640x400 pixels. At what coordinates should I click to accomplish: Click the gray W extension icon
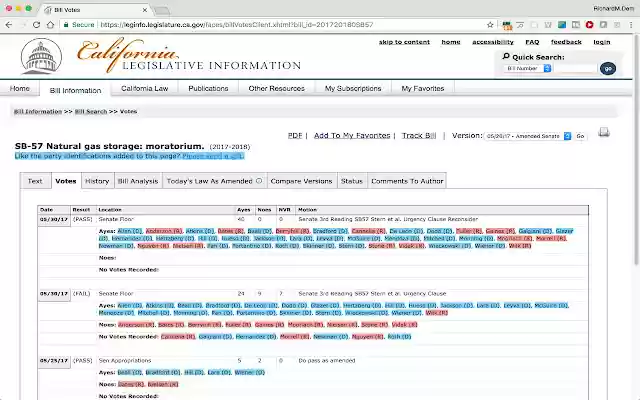coord(548,25)
